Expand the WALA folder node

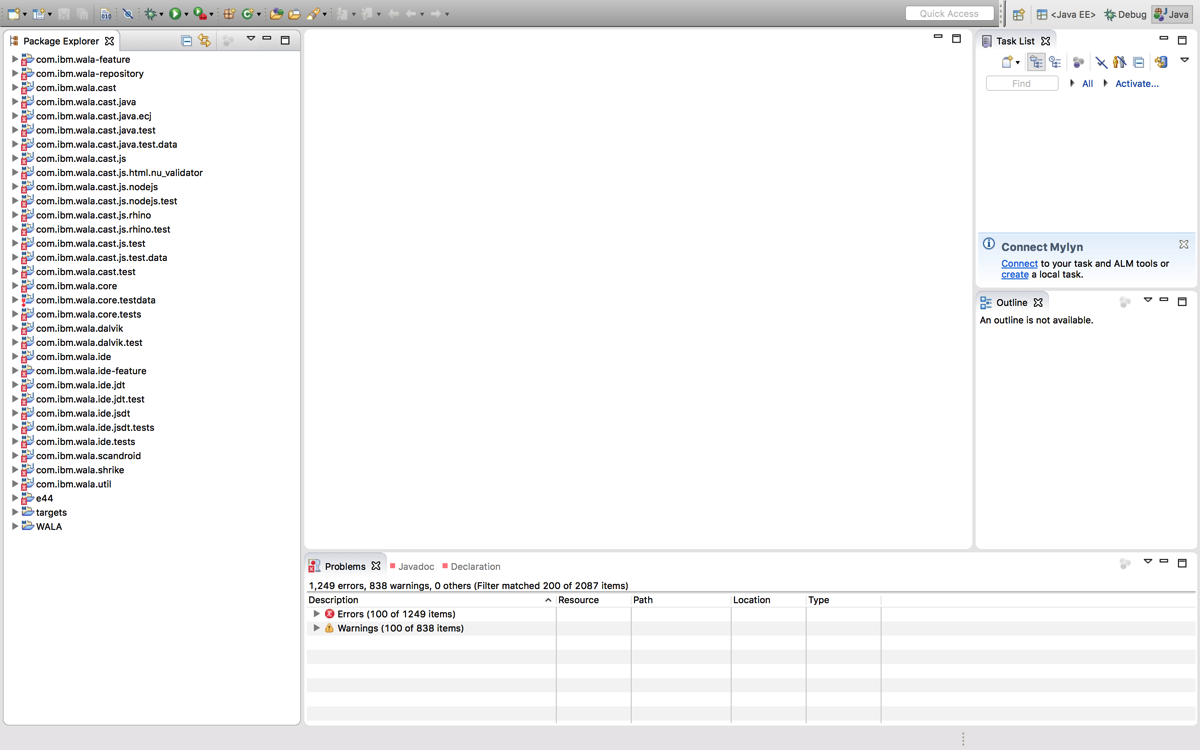(15, 526)
